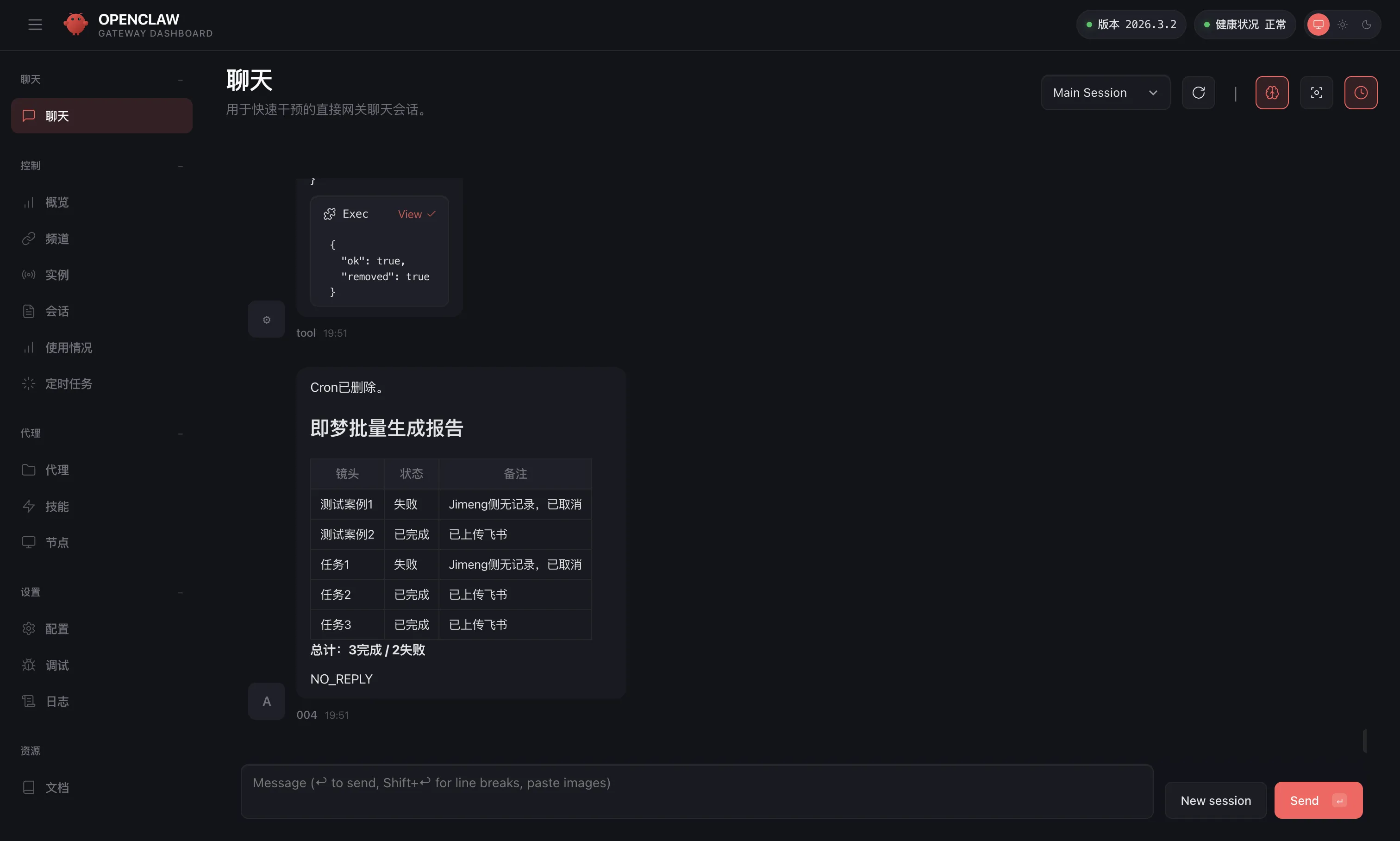
Task: Select the 聊天 chat menu item in sidebar
Action: 101,116
